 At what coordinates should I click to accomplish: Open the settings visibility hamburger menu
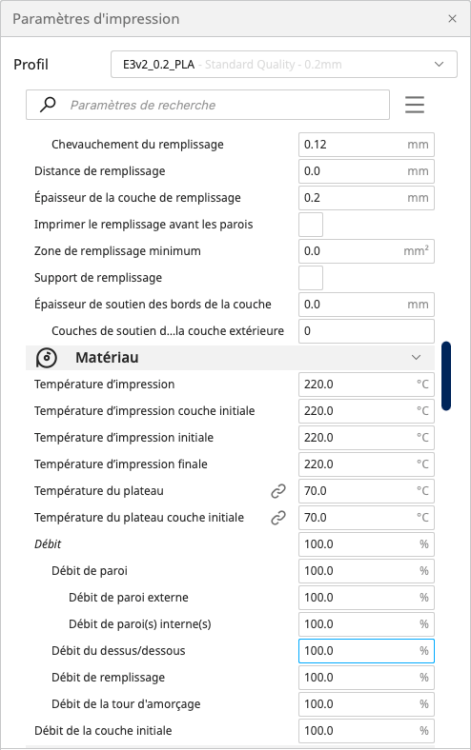415,105
